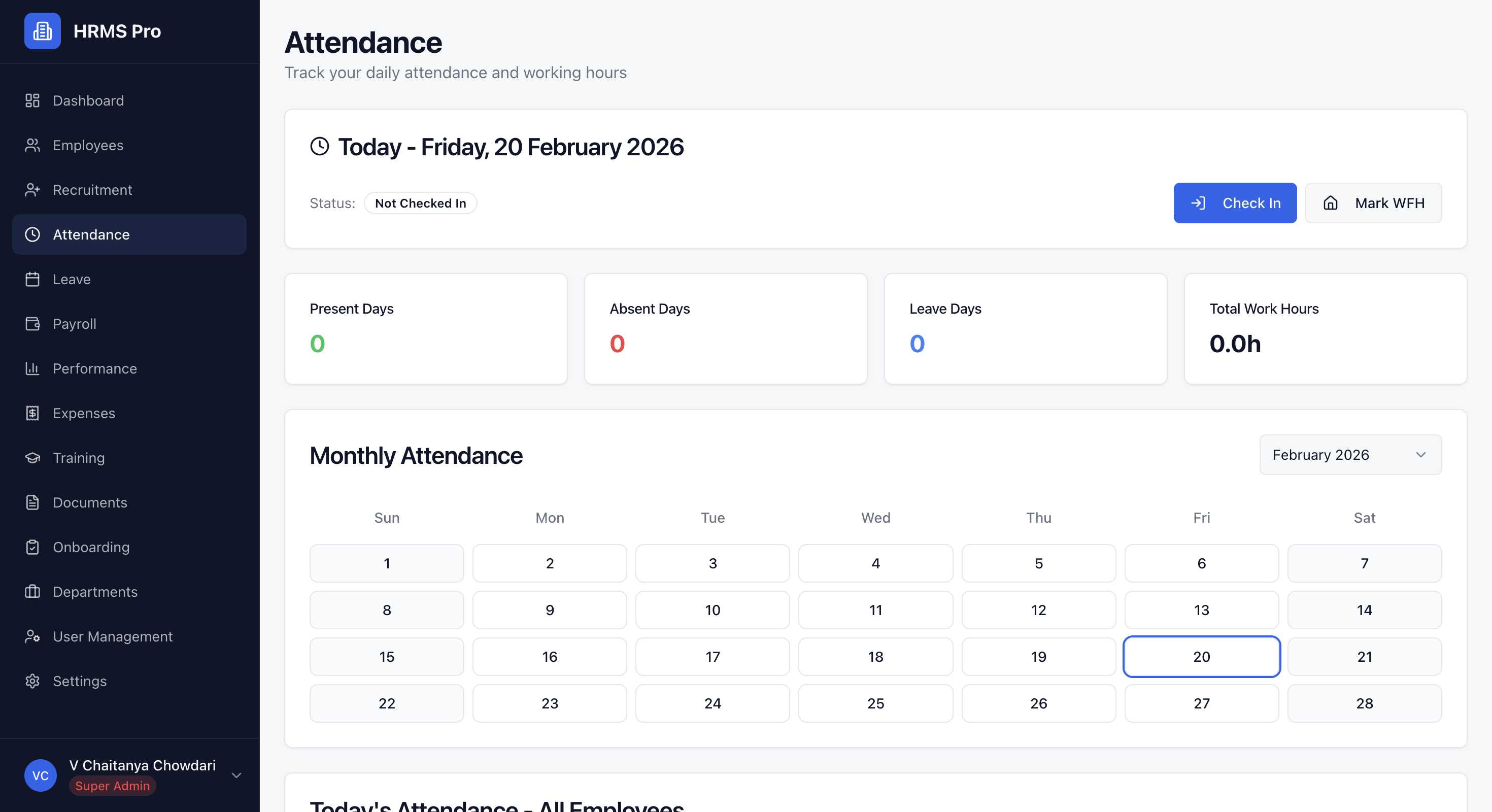Go to Employees section
This screenshot has height=812, width=1492.
pos(129,145)
